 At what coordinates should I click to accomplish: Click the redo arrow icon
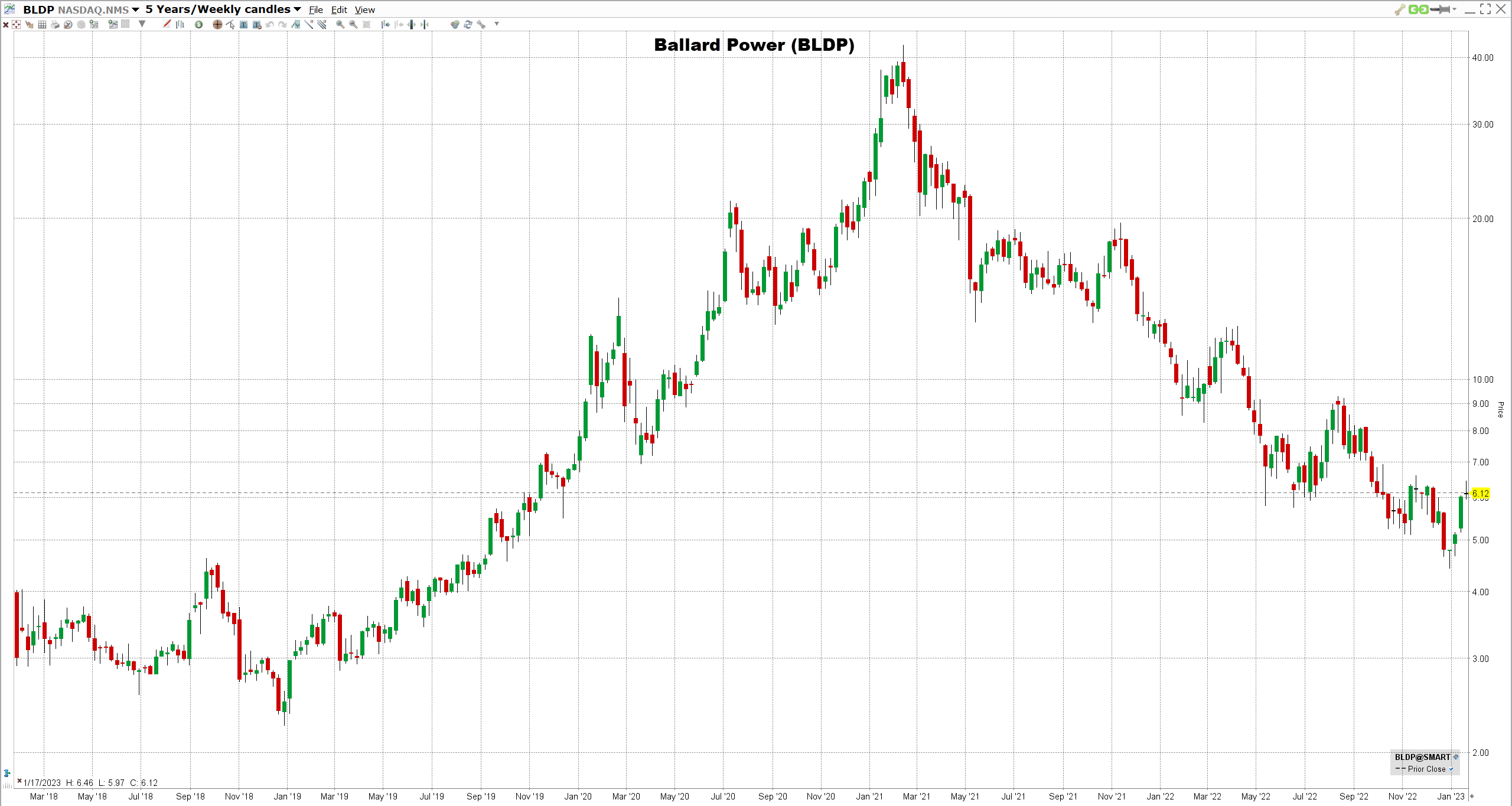(282, 25)
